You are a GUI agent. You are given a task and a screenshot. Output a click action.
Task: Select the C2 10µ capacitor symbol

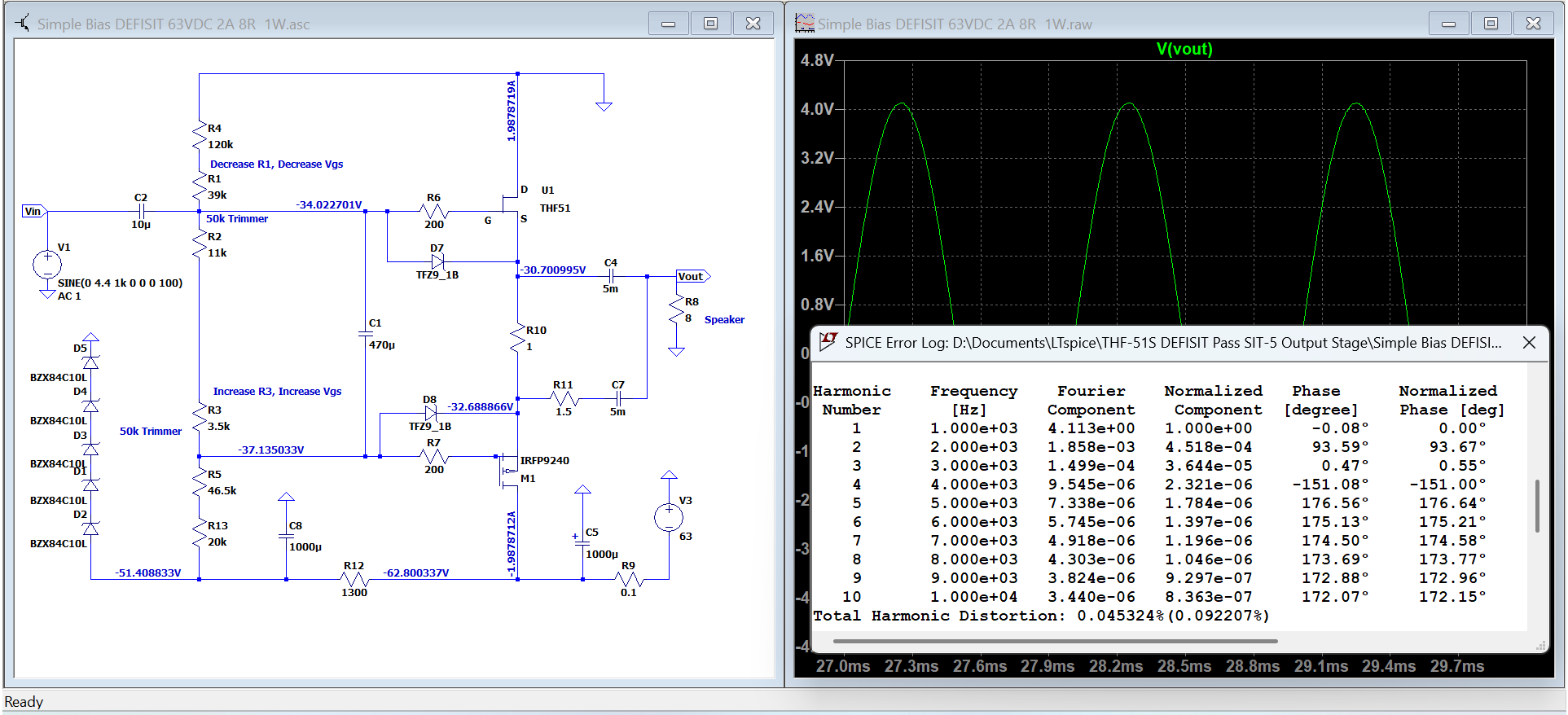coord(141,211)
